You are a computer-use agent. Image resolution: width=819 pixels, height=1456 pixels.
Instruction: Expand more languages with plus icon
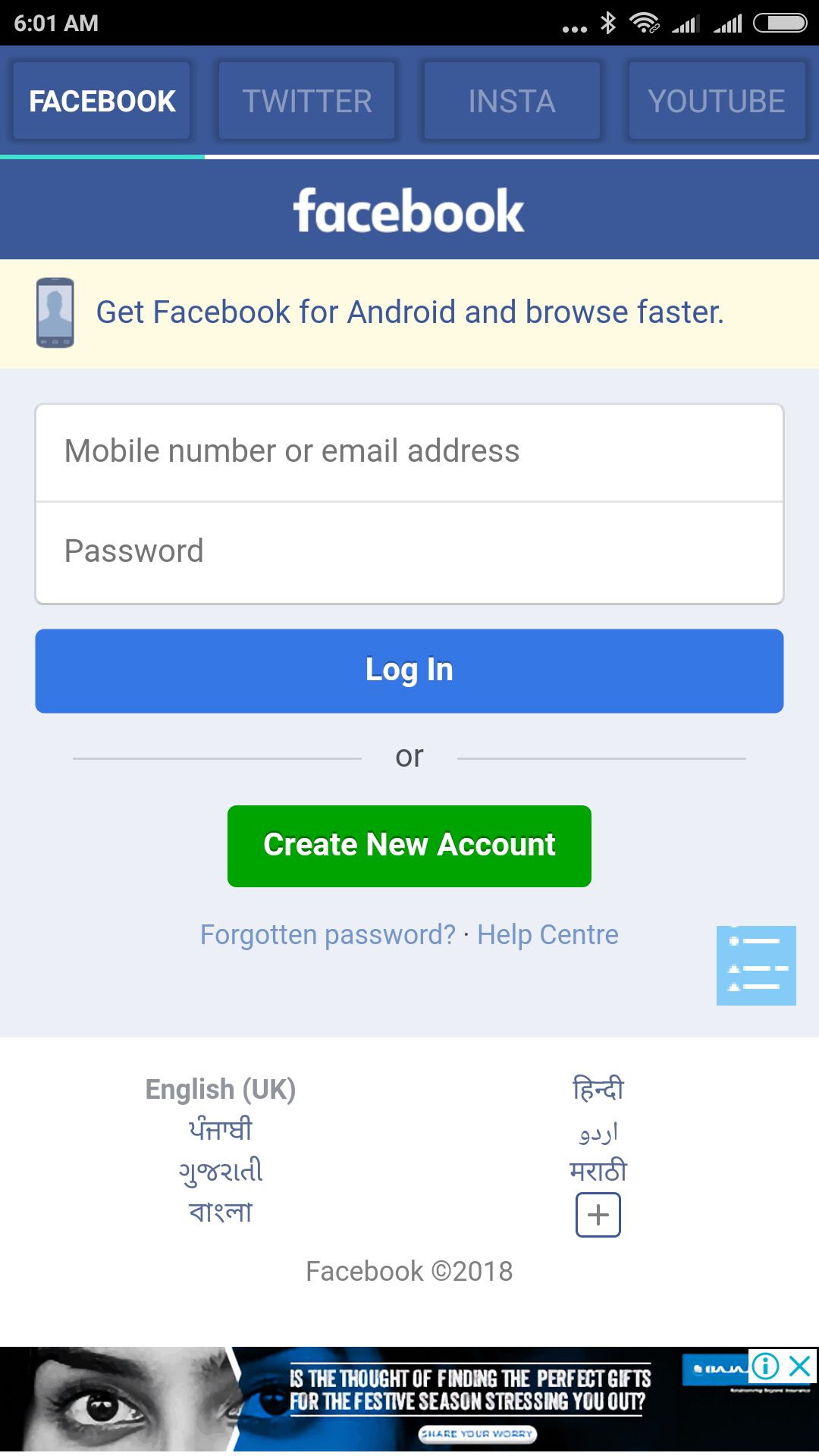598,1215
